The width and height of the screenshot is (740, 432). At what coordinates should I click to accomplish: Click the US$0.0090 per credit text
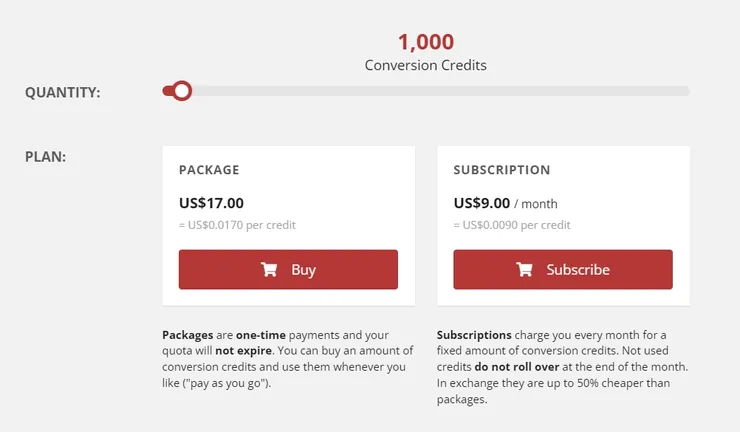coord(512,225)
